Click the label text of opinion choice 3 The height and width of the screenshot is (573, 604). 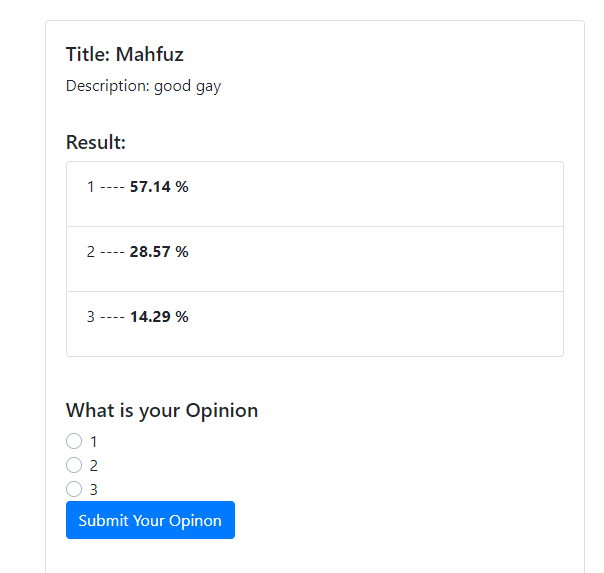94,489
